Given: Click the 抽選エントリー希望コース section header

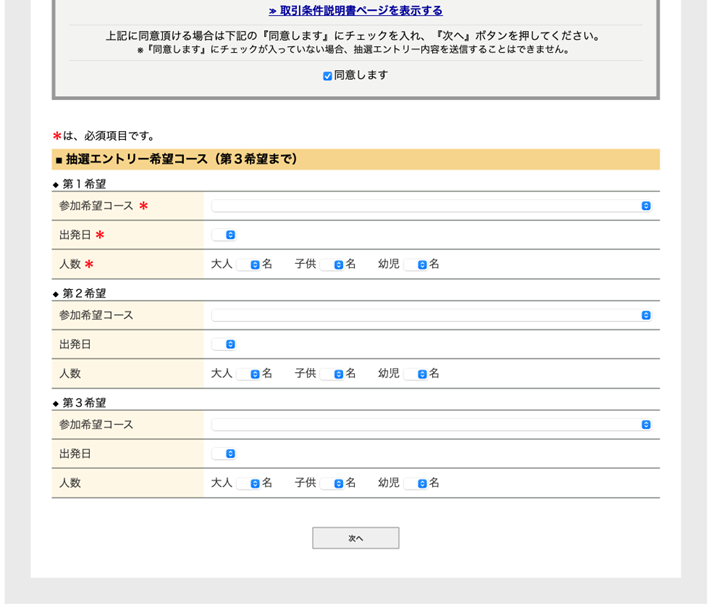Looking at the screenshot, I should 182,159.
